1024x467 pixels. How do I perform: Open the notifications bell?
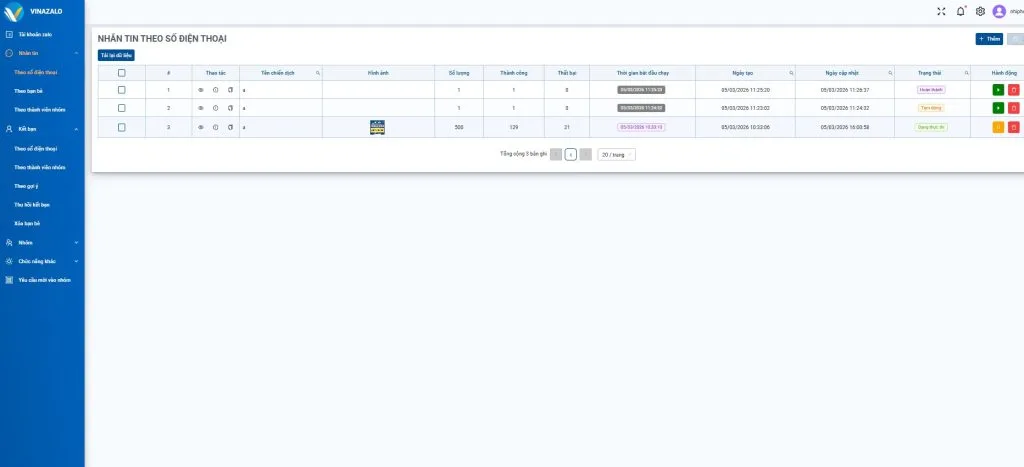pos(961,11)
